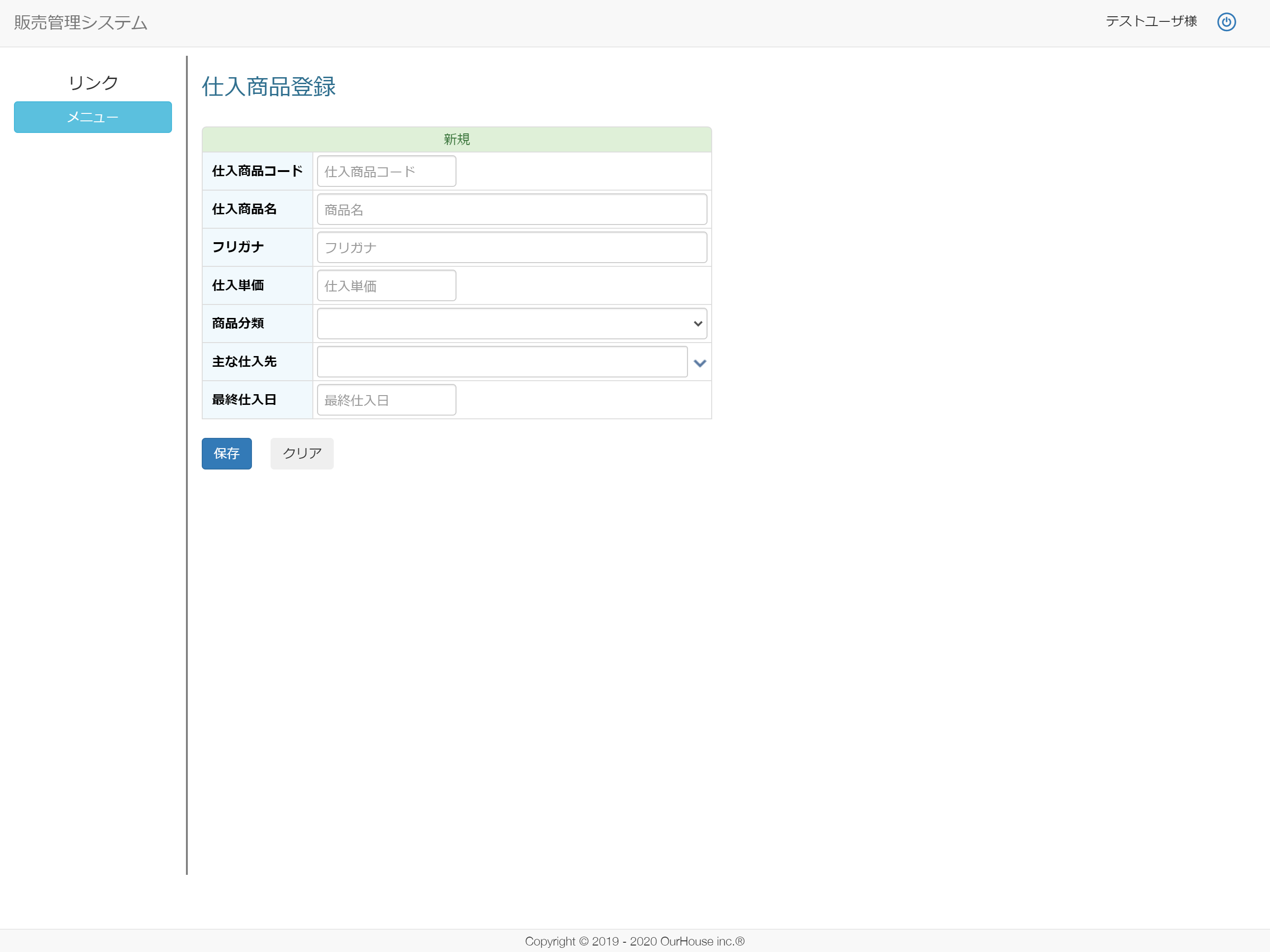The width and height of the screenshot is (1270, 952).
Task: Click the 商品分類 row label
Action: click(x=238, y=323)
